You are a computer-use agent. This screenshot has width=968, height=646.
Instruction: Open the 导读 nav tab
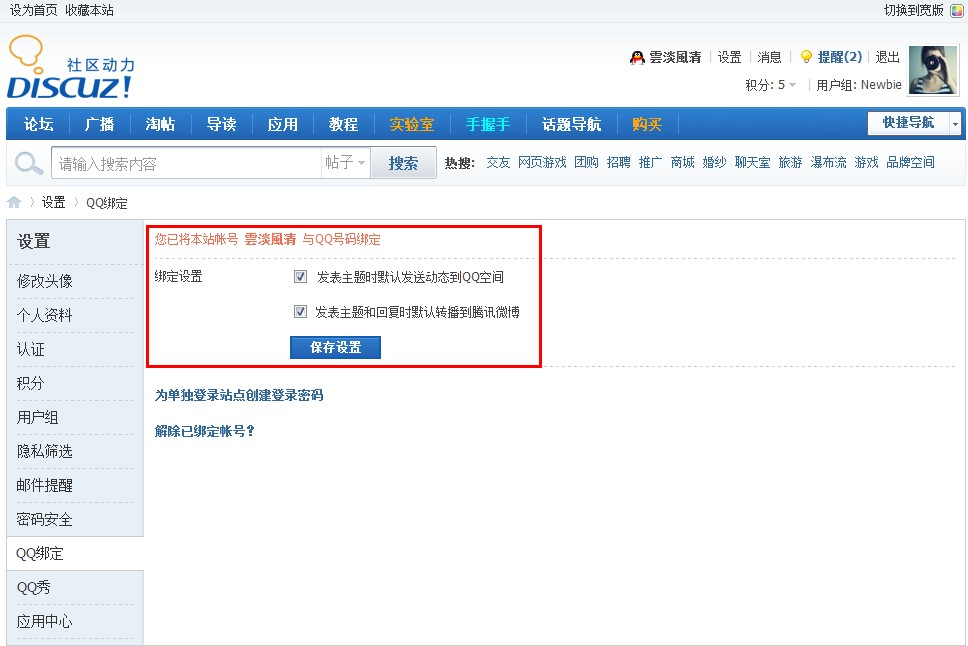222,124
